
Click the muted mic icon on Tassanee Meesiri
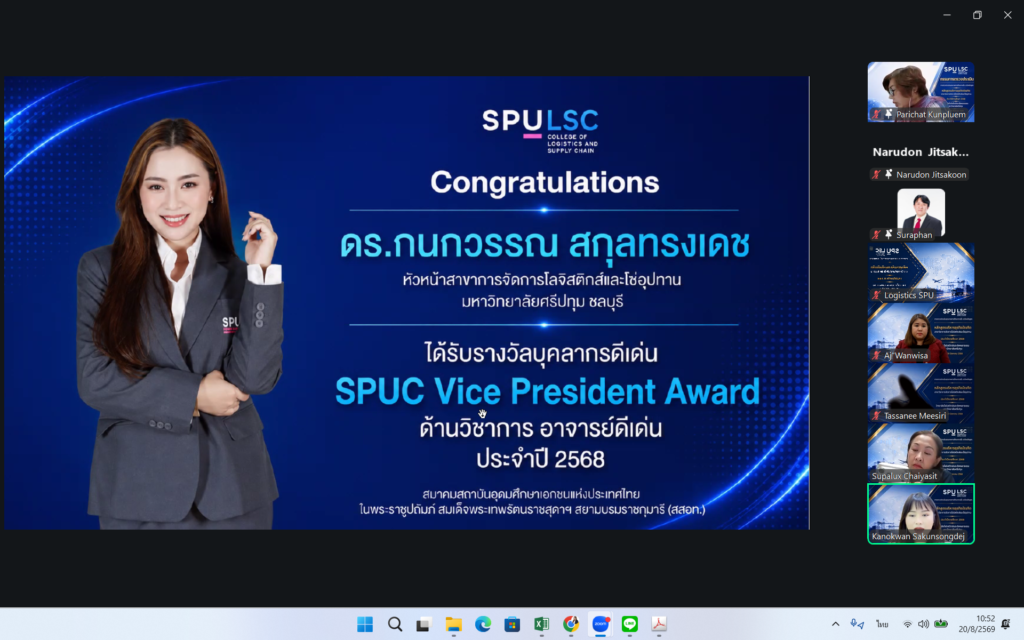[876, 415]
